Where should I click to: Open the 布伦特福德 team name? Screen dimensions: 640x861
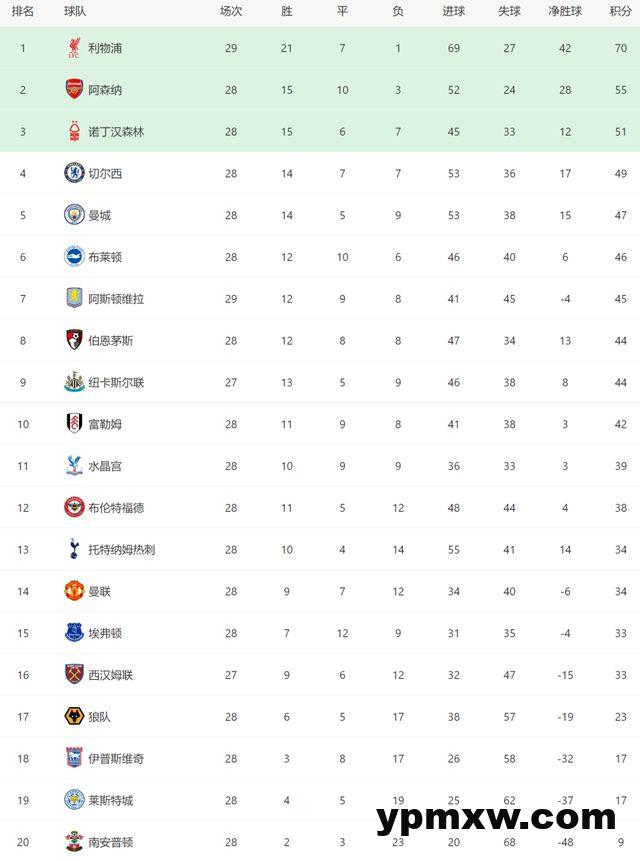click(x=115, y=508)
